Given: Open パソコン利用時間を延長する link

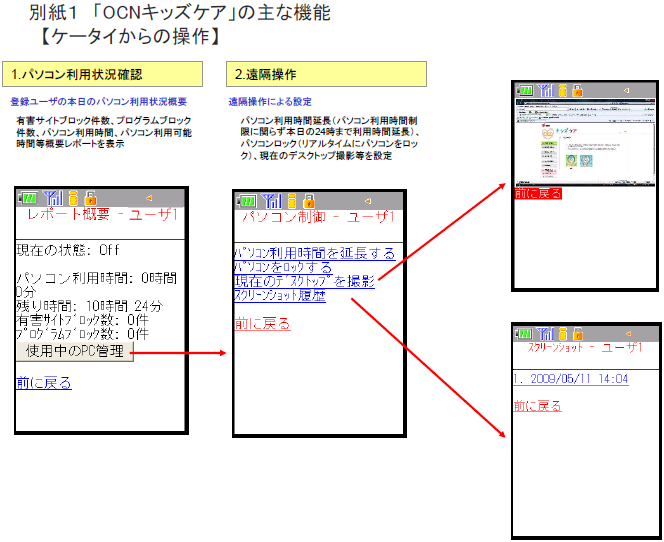Looking at the screenshot, I should coord(315,253).
